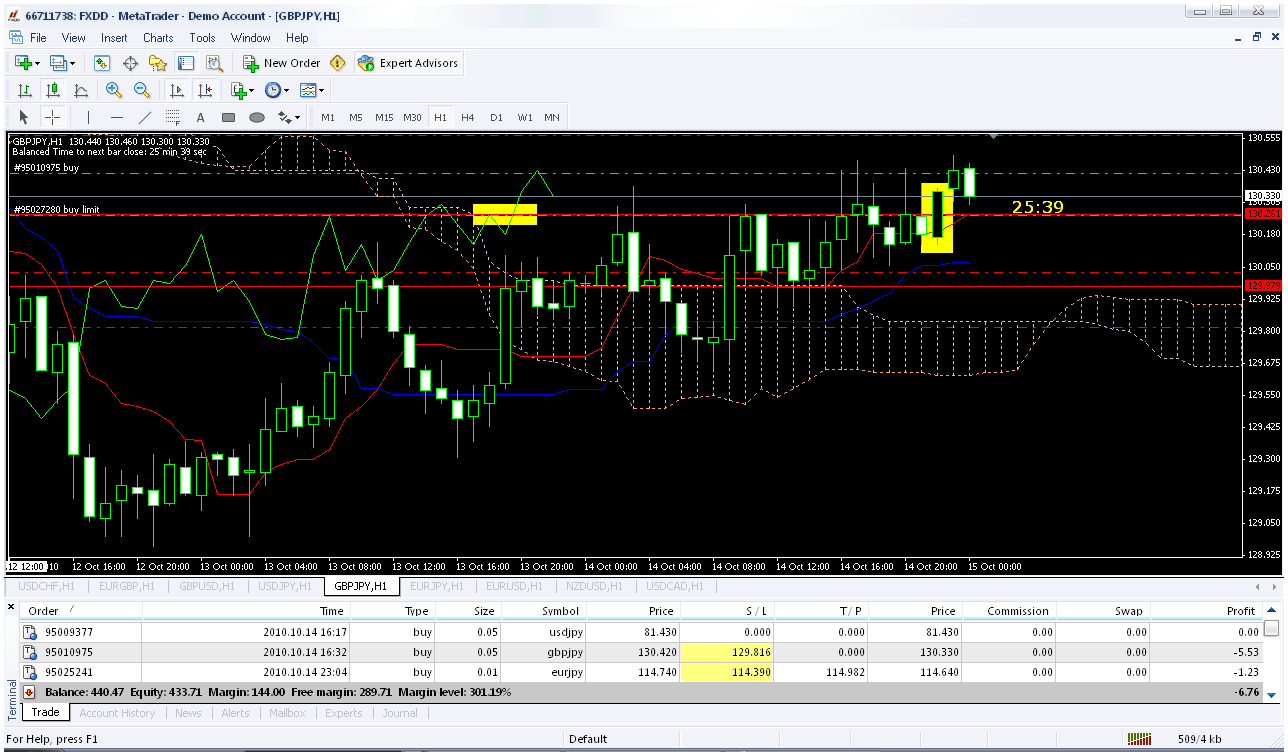Switch timeframe to H4
Viewport: 1288px width, 752px height.
click(x=468, y=117)
